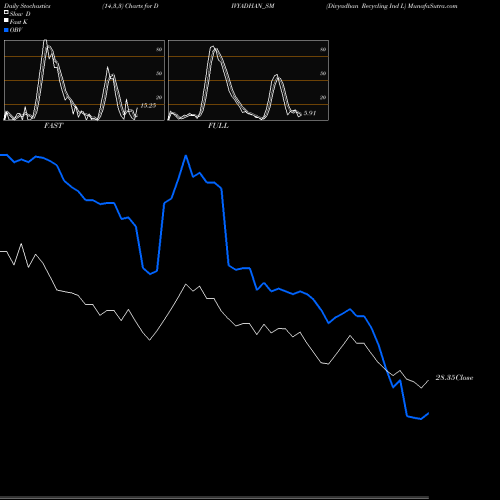Click the '28.35 Close' price label
This screenshot has height=500, width=500.
coord(454,378)
